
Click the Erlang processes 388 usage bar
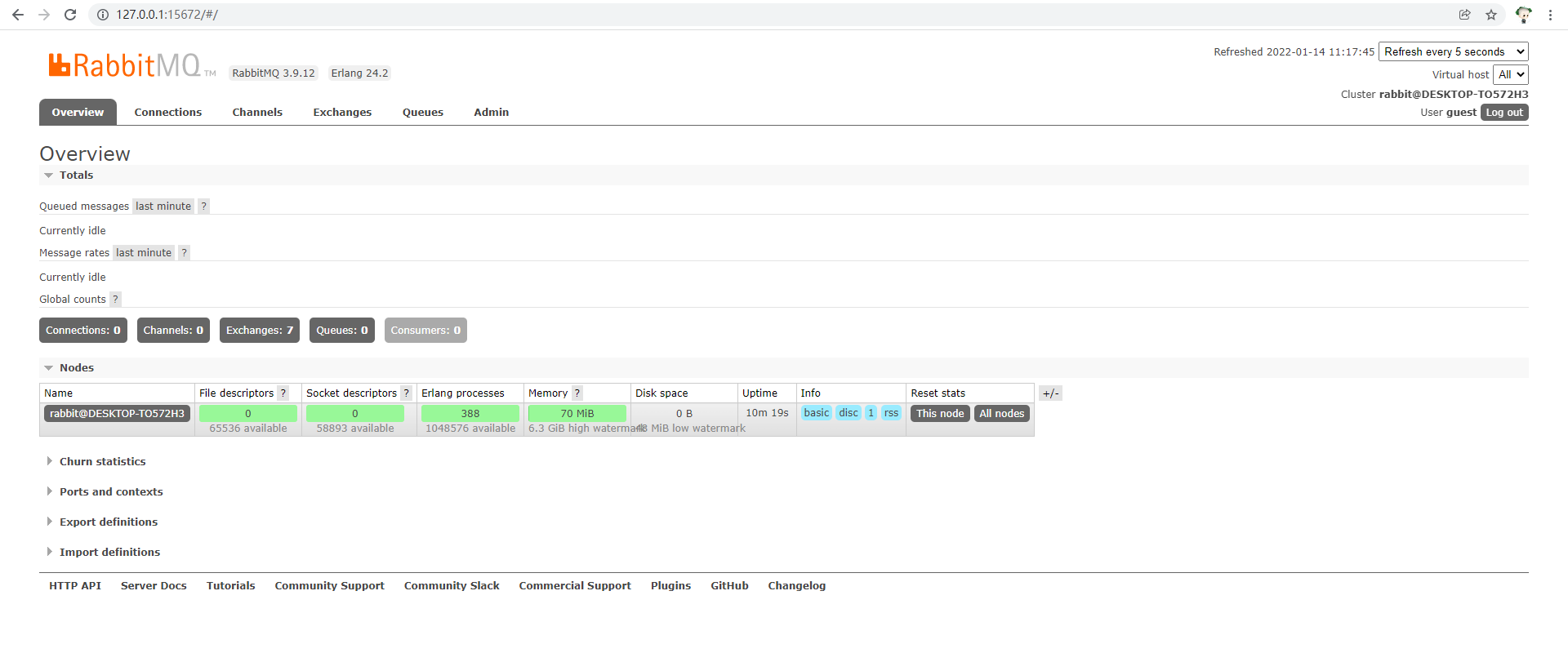point(470,414)
